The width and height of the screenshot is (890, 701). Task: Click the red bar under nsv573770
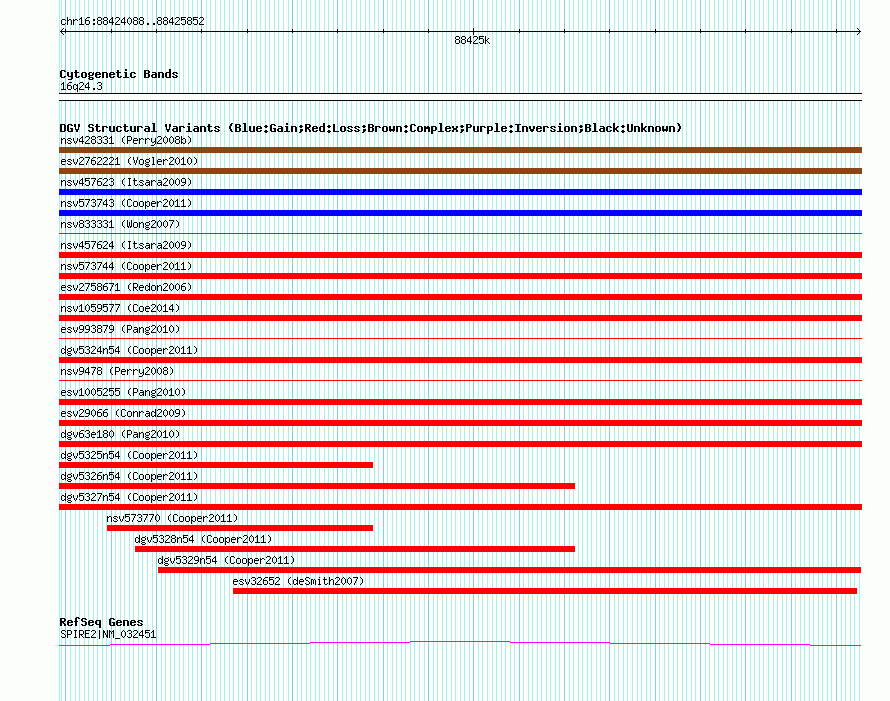click(x=240, y=528)
